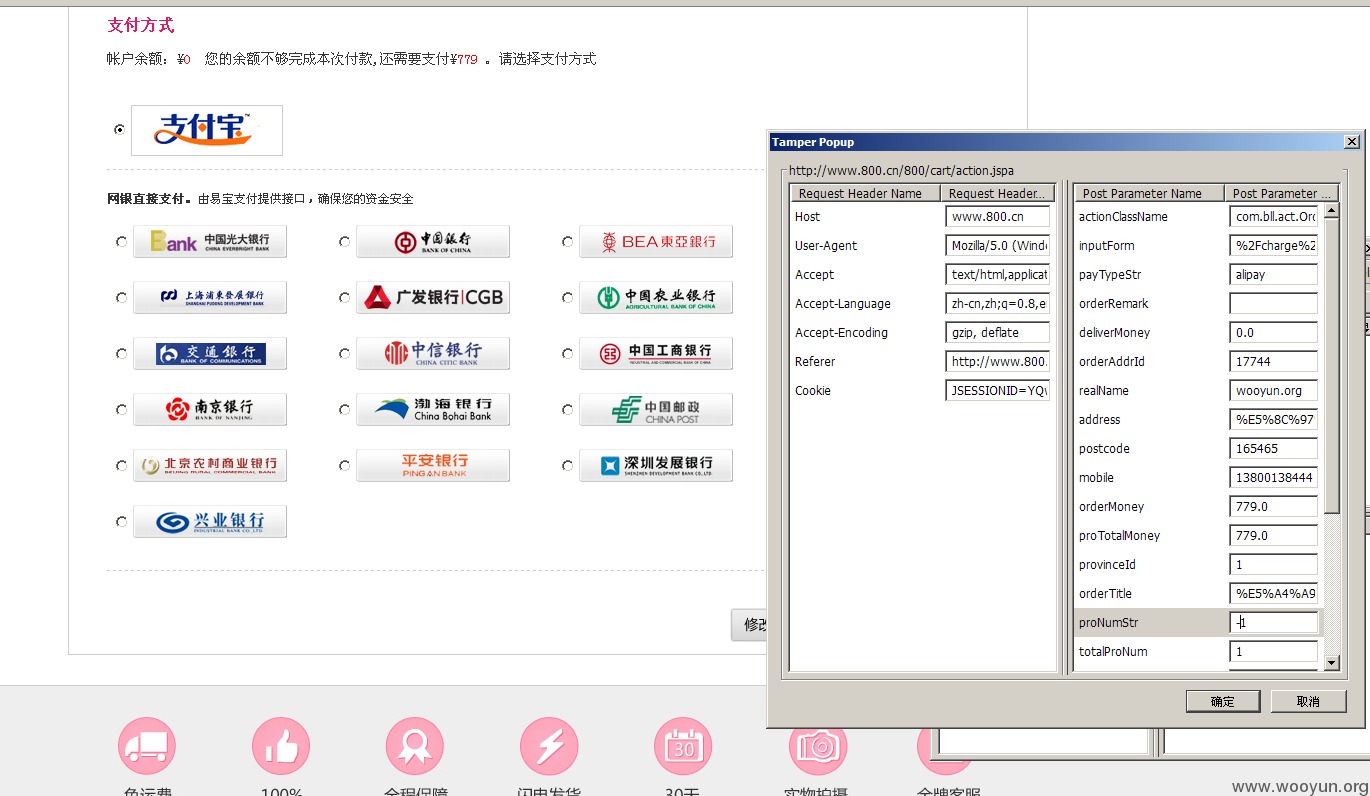Click the thumbs-up 100% icon
1370x796 pixels.
point(281,747)
